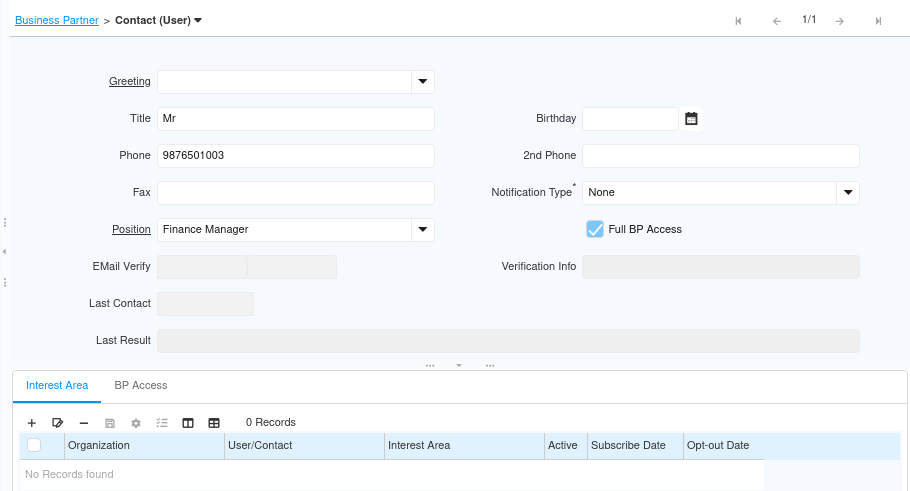Sort by the Interest Area column header
The height and width of the screenshot is (491, 910).
tap(464, 446)
